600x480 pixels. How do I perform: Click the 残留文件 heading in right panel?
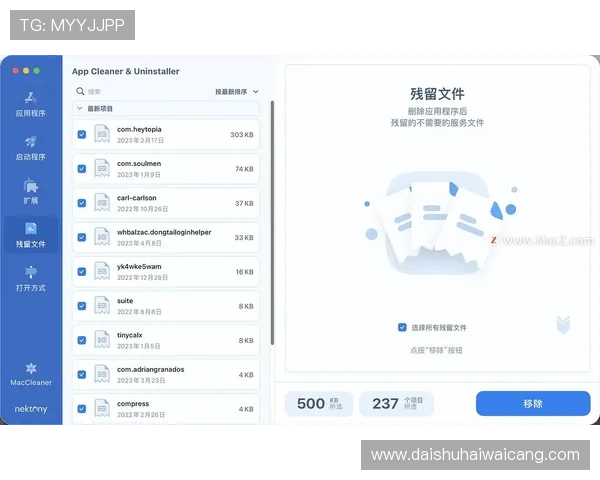[x=437, y=94]
